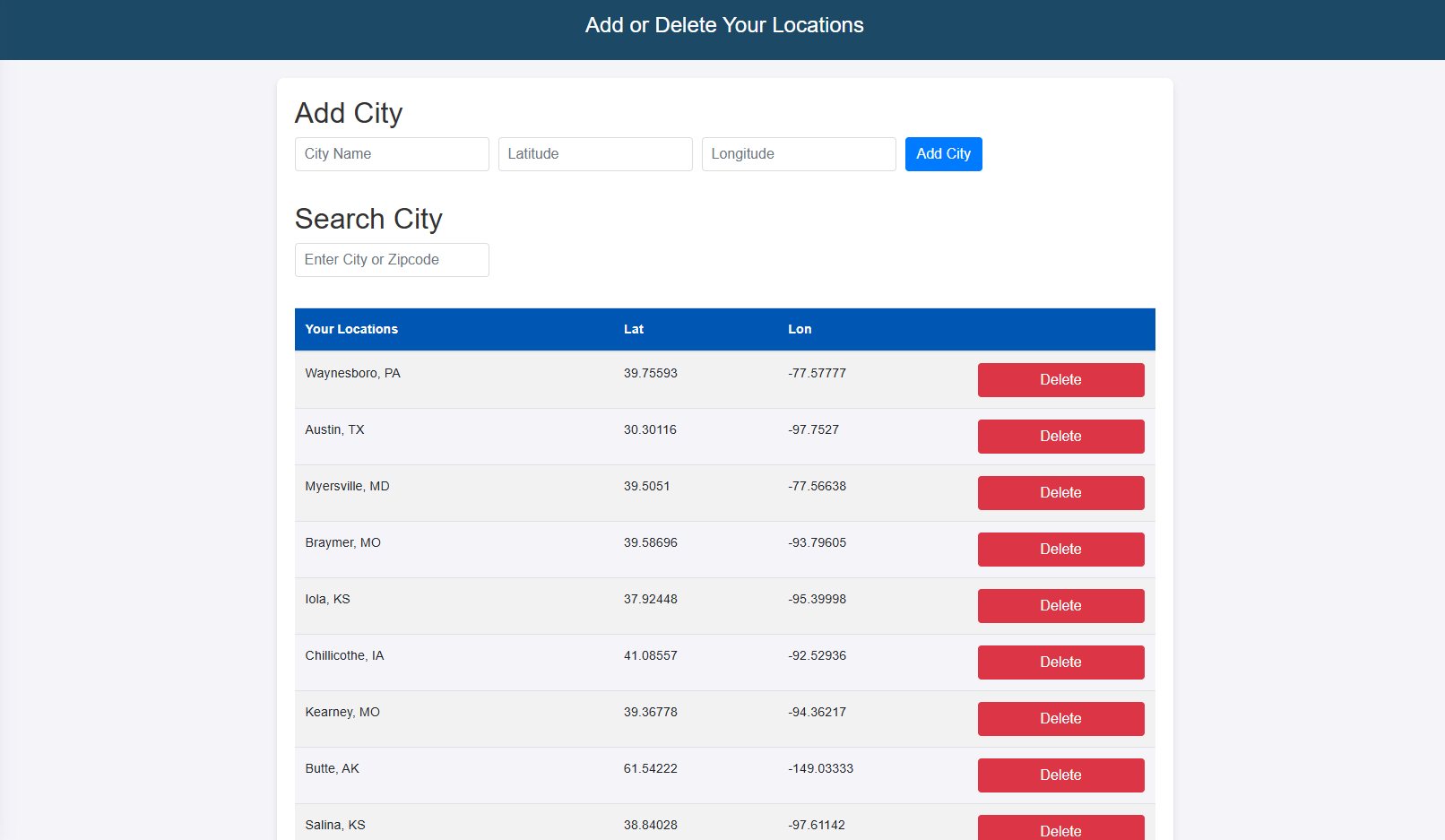Select the Chillicothe, IA city name
1445x840 pixels.
(344, 655)
